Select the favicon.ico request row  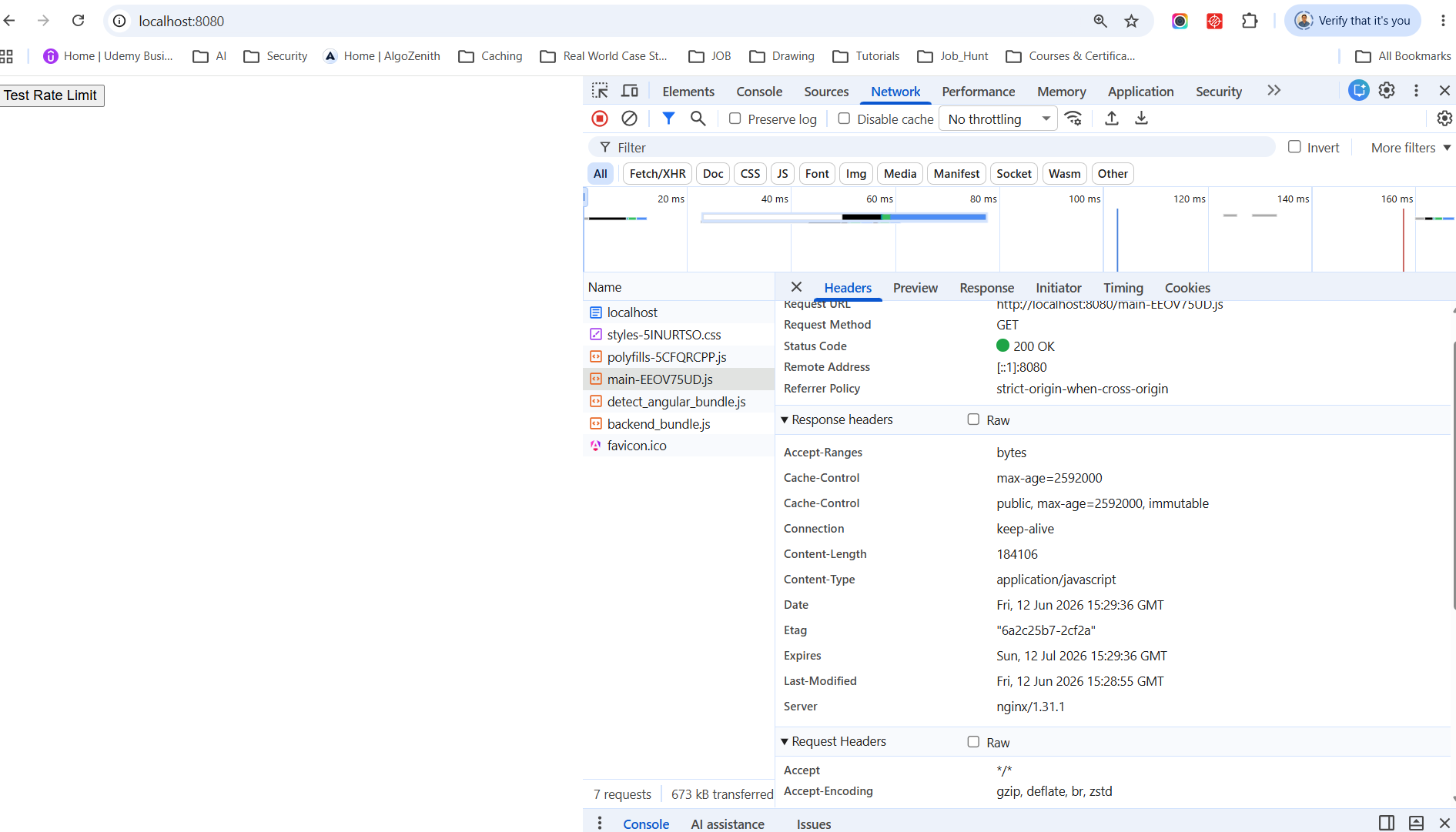tap(679, 446)
